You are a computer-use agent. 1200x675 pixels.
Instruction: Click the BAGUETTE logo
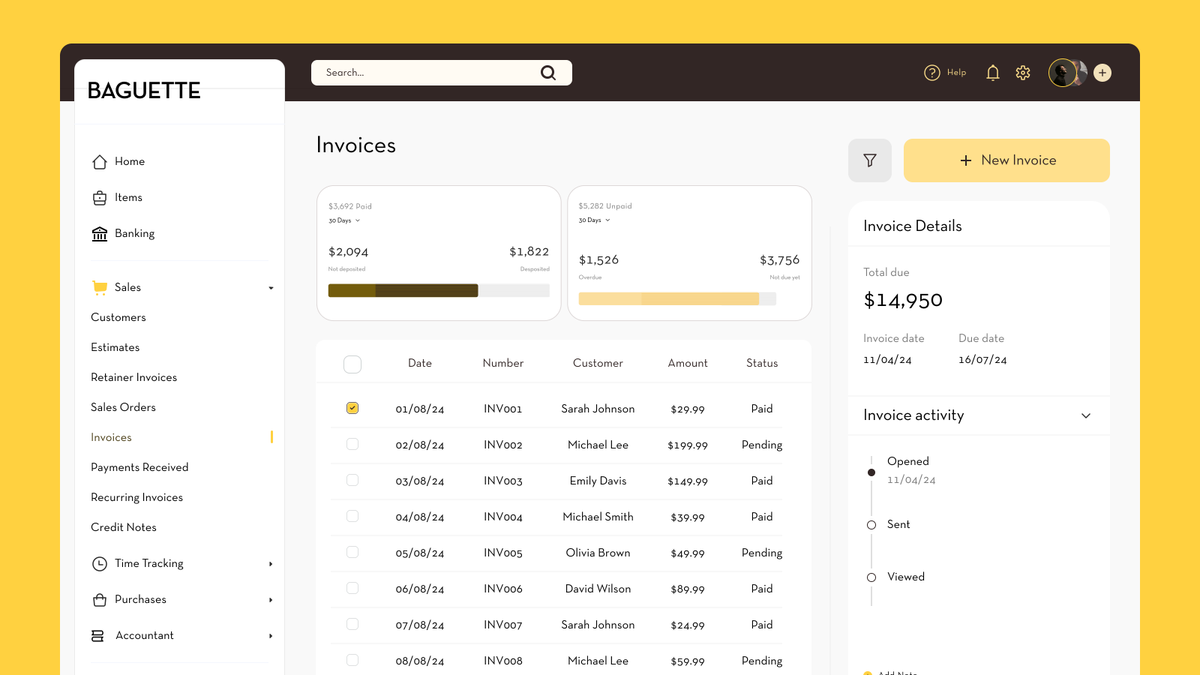(x=144, y=91)
